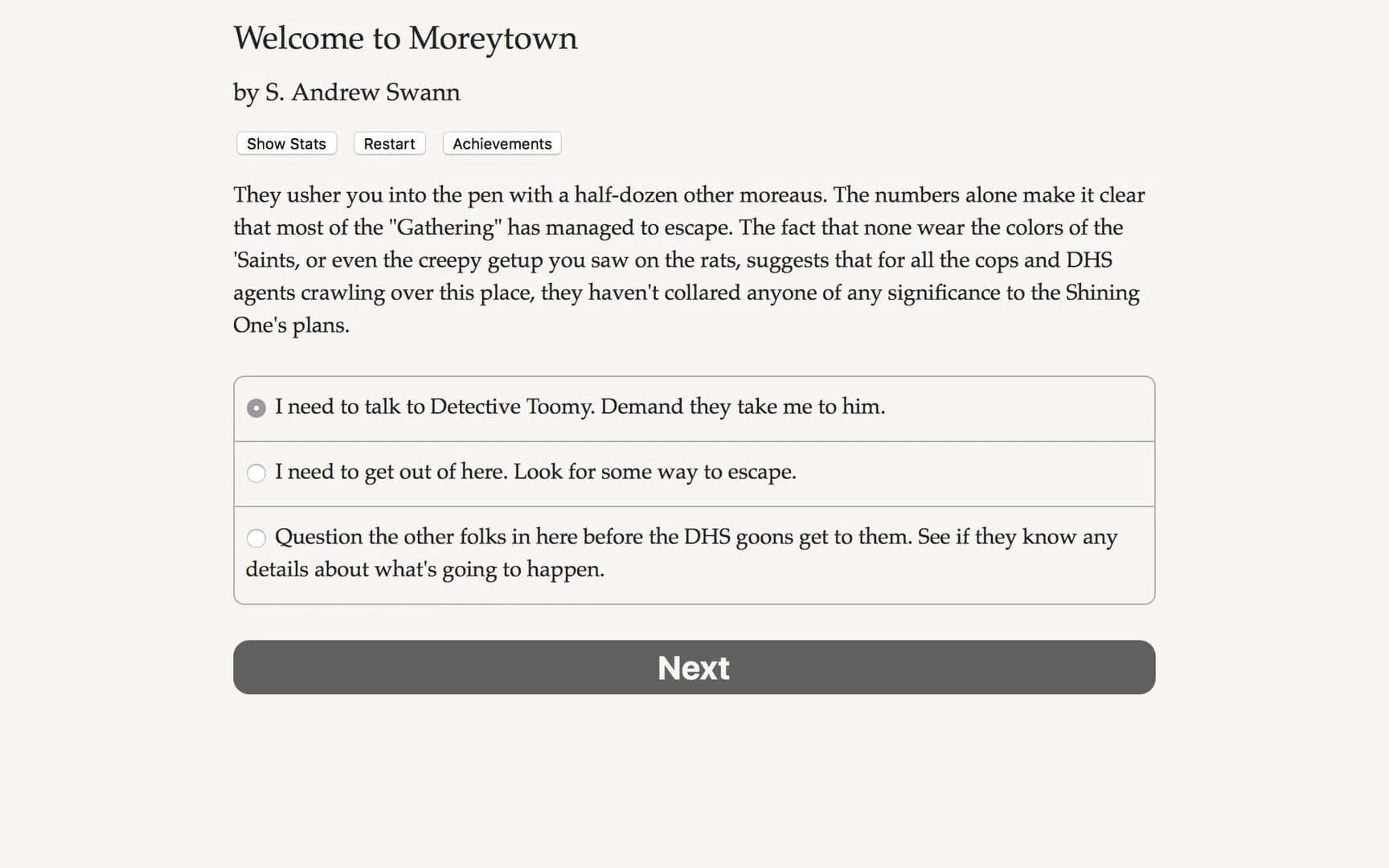Click the radio circle next to the escape choice

pos(256,473)
